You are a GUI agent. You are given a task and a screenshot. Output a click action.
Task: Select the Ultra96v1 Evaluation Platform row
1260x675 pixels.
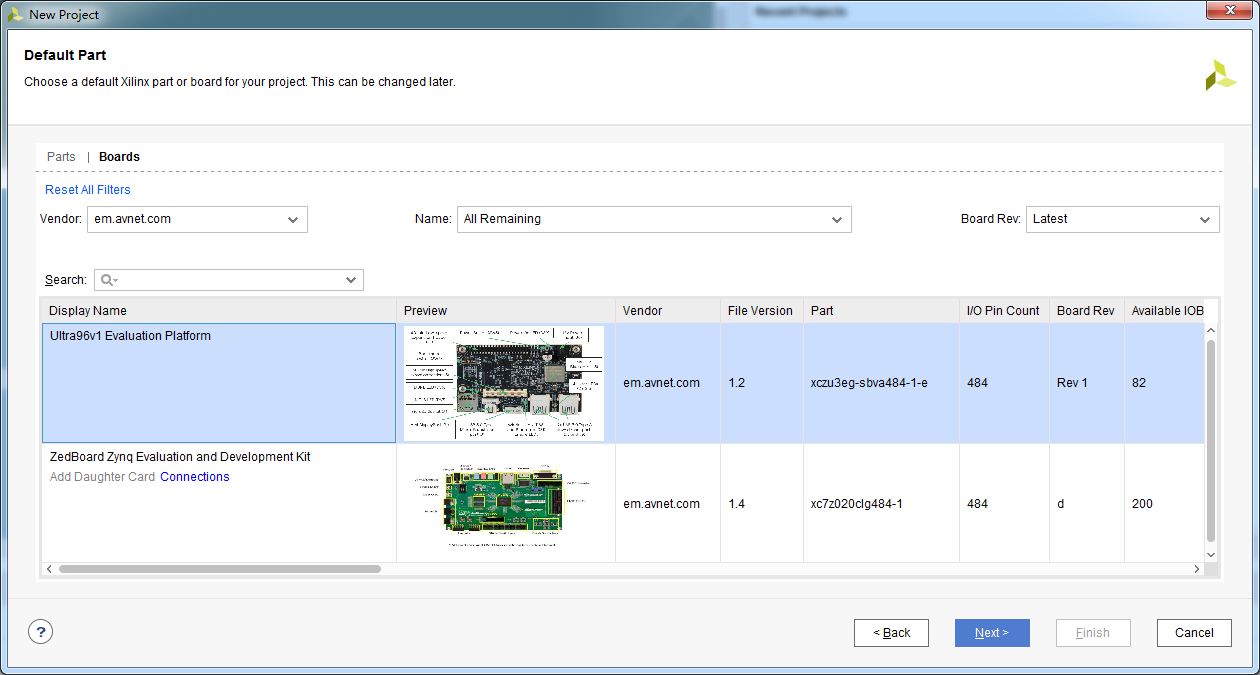click(x=622, y=383)
